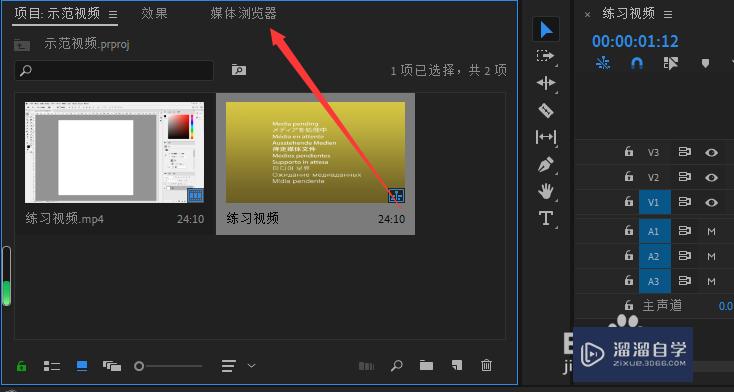Target the V3 track label
734x392 pixels.
click(653, 152)
